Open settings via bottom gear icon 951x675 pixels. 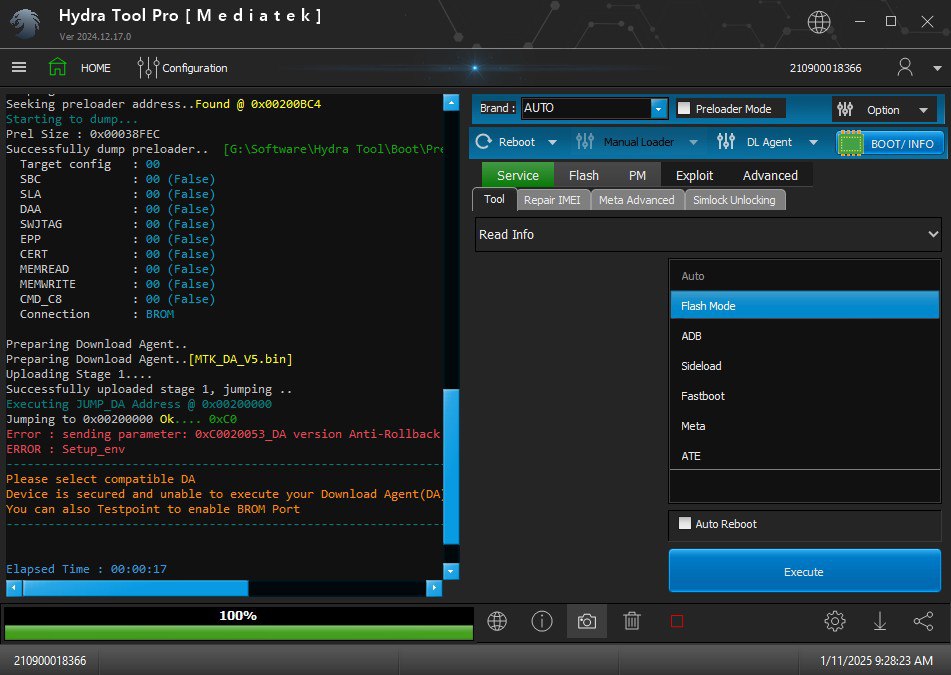pos(835,621)
